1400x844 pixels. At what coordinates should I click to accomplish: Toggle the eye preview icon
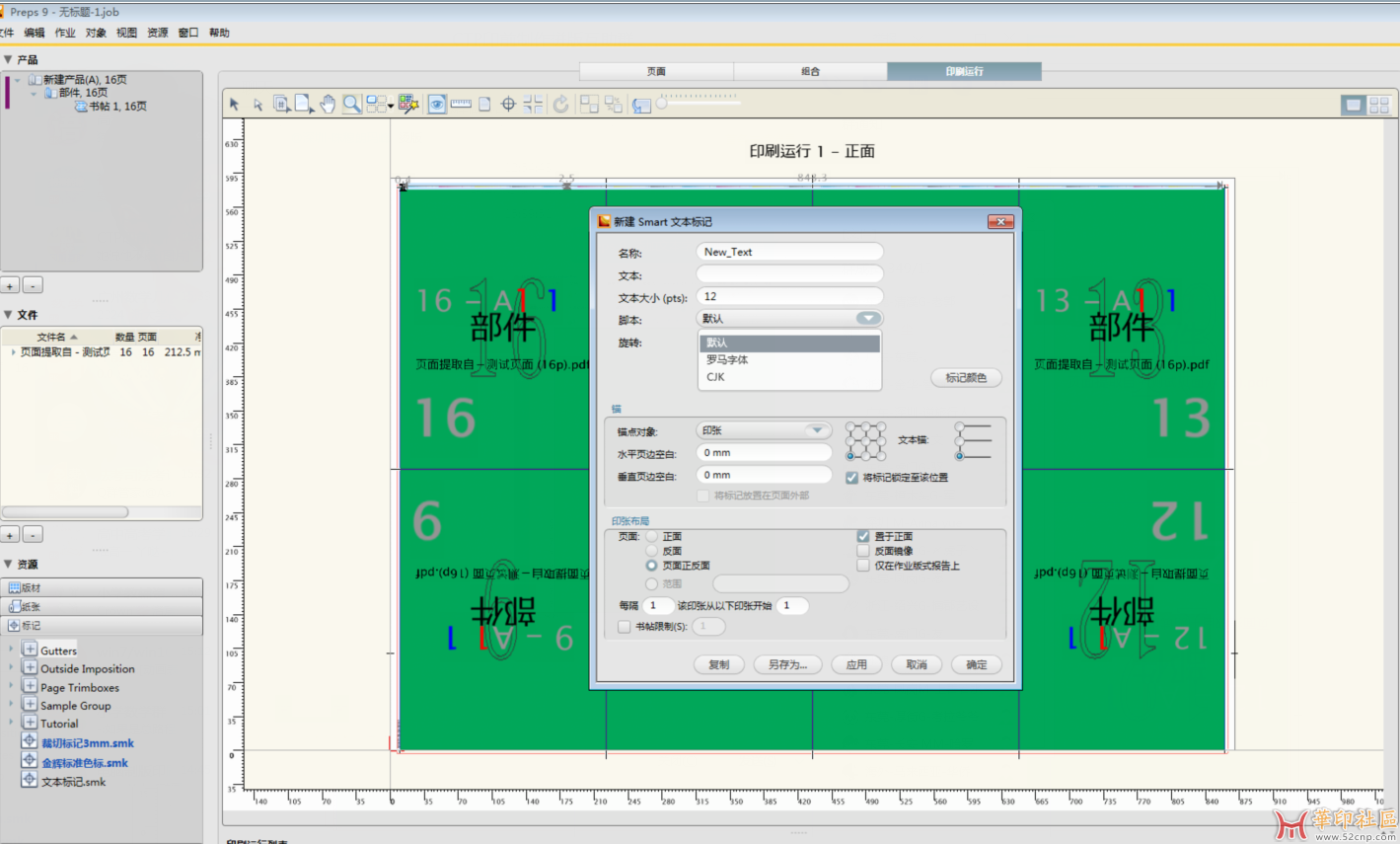[x=437, y=104]
